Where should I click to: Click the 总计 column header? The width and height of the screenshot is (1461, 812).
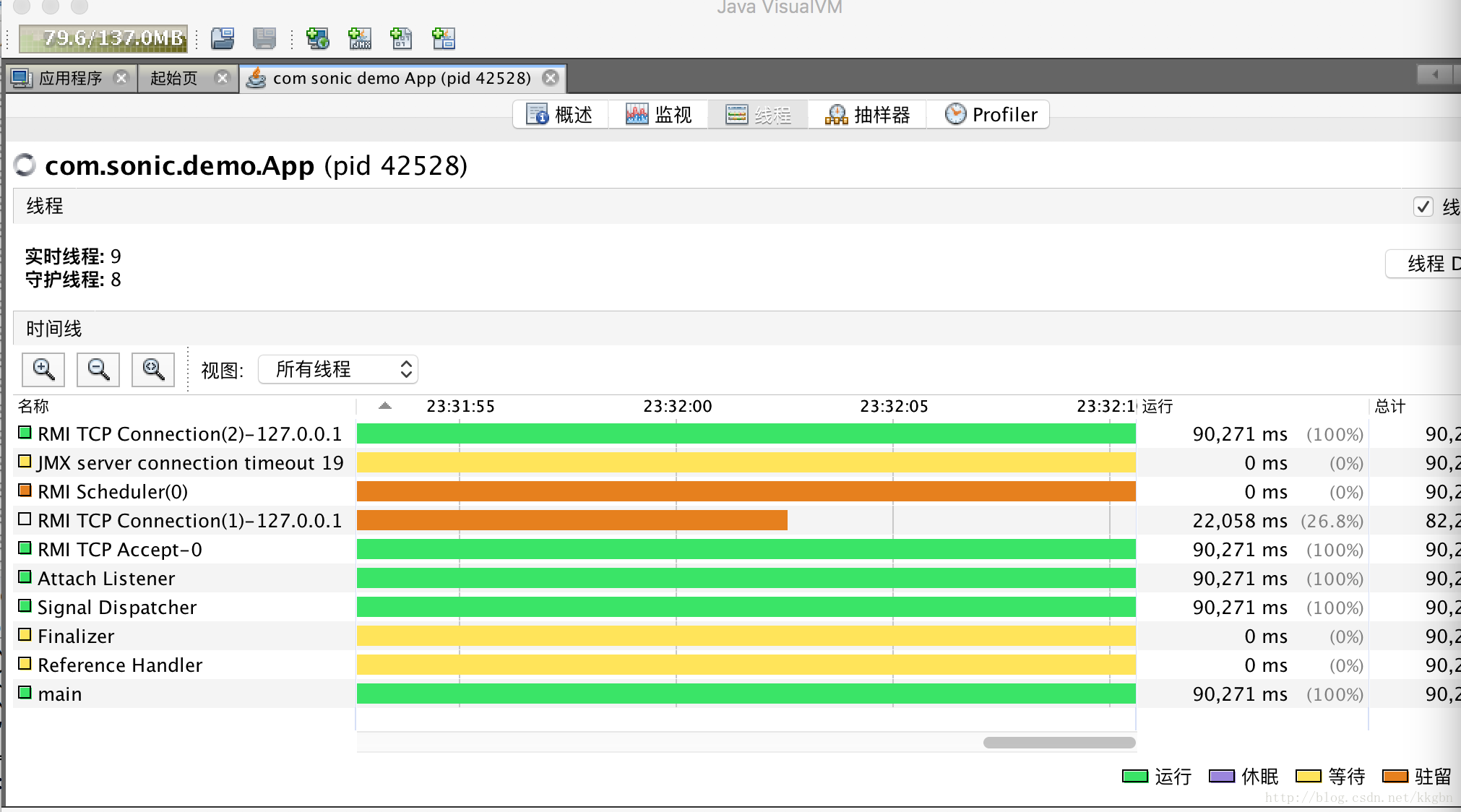click(1415, 406)
